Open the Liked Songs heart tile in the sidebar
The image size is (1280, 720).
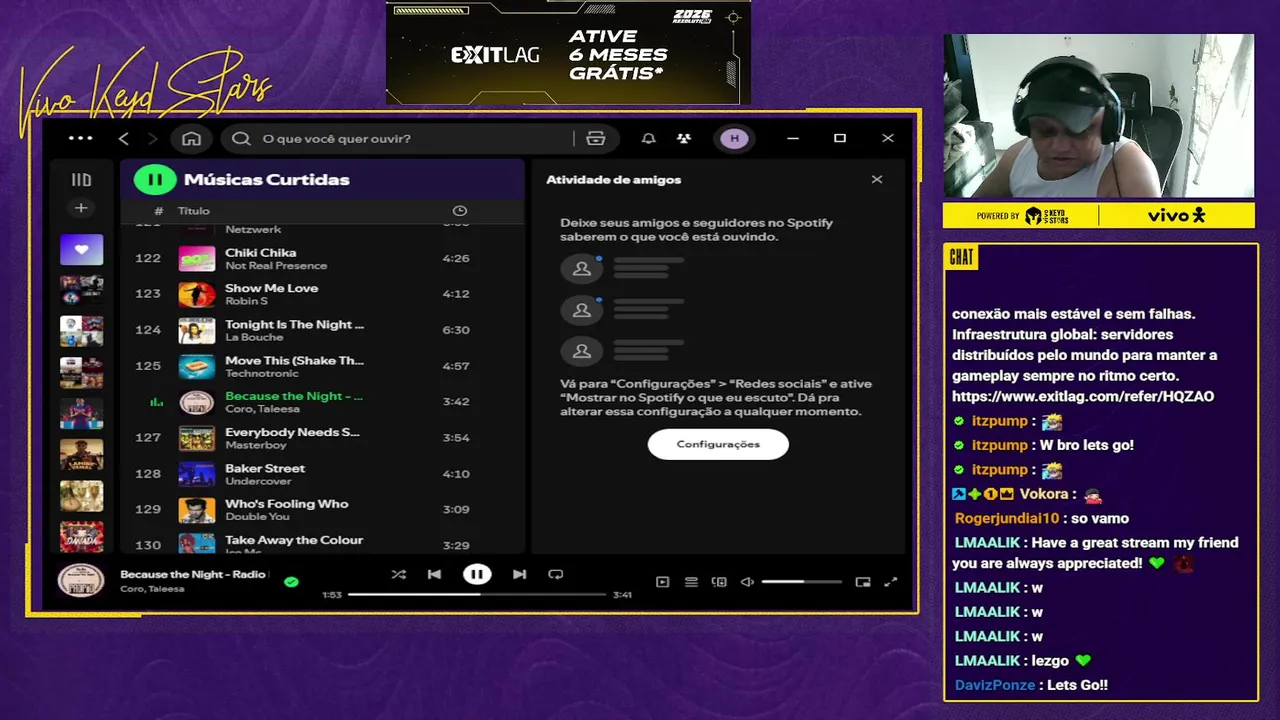[81, 250]
